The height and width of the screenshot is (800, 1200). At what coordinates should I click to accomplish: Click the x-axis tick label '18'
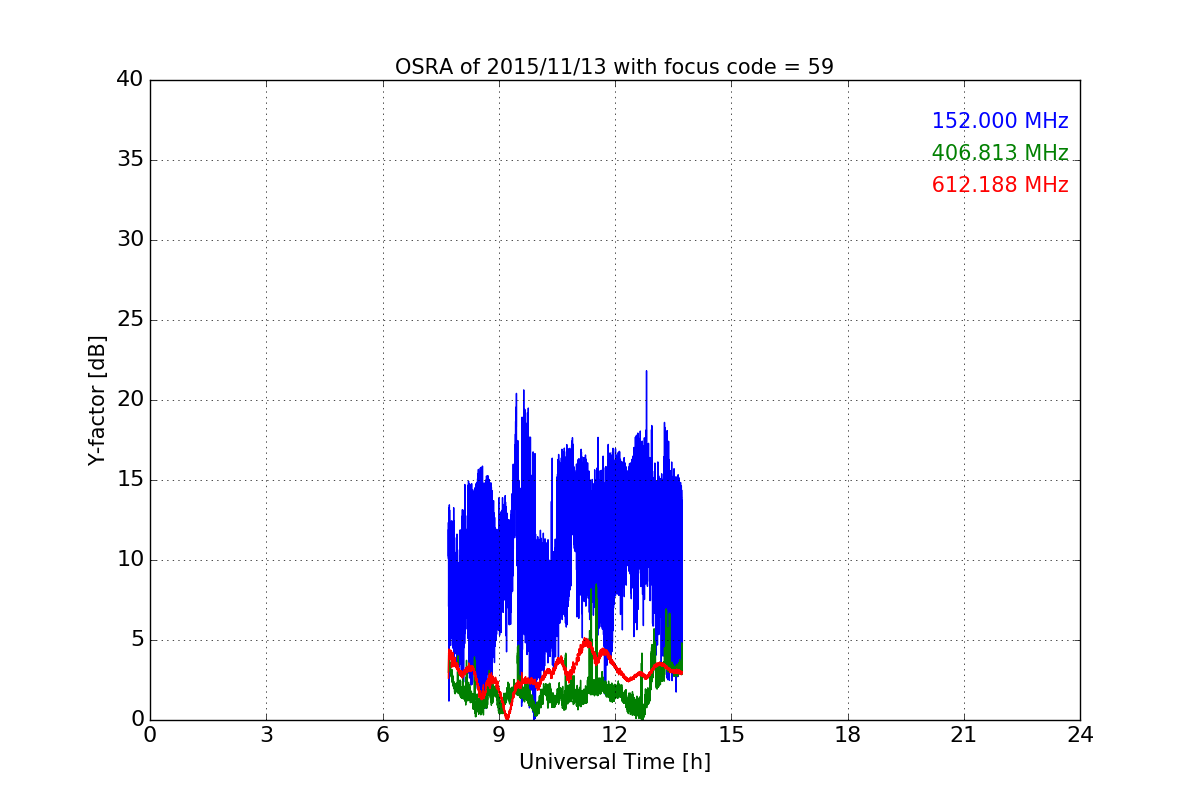point(848,735)
